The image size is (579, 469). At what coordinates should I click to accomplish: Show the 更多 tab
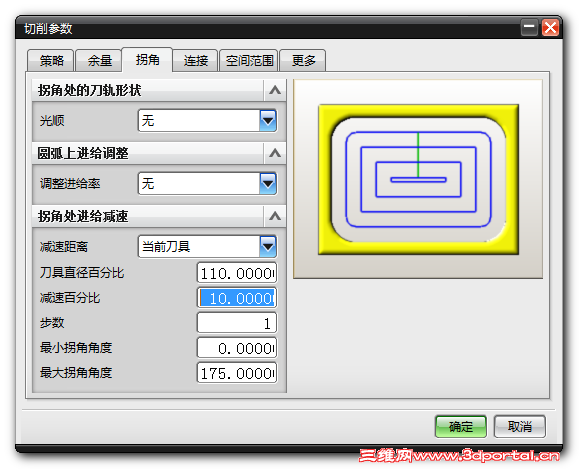[303, 60]
